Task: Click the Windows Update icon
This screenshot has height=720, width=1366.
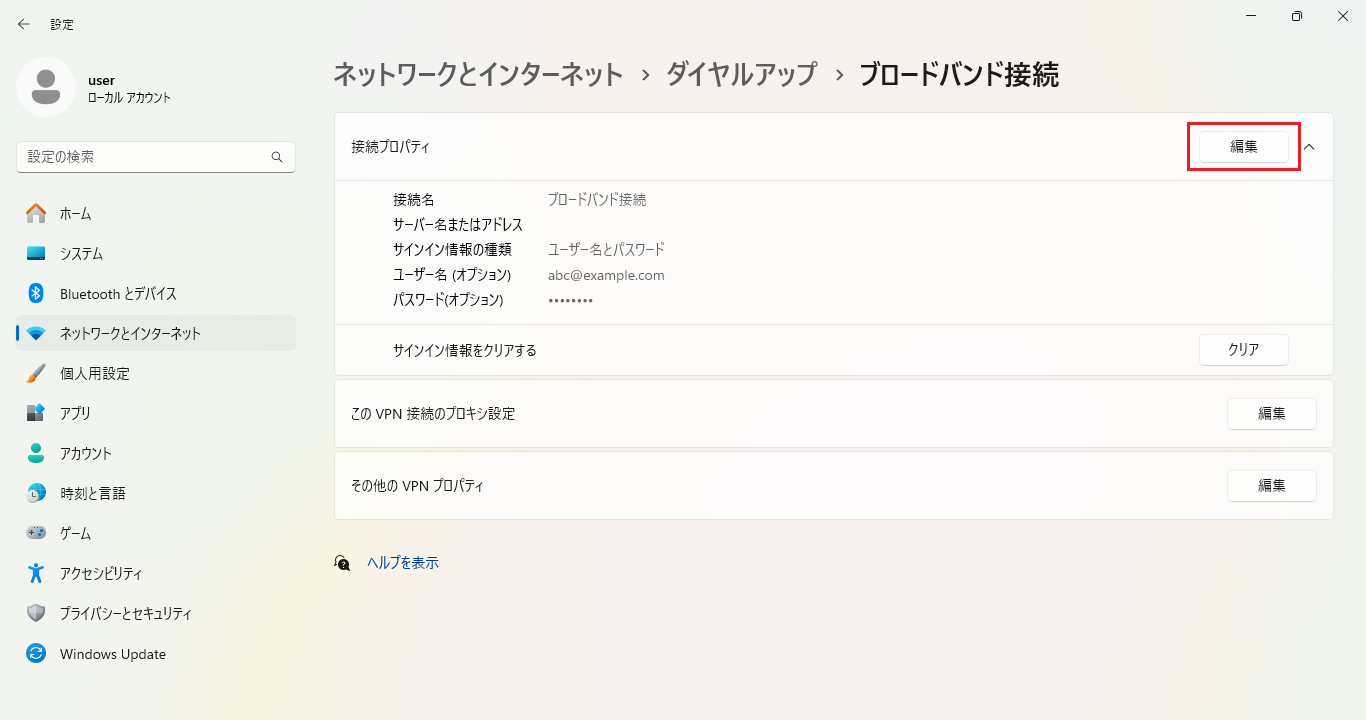Action: (x=36, y=654)
